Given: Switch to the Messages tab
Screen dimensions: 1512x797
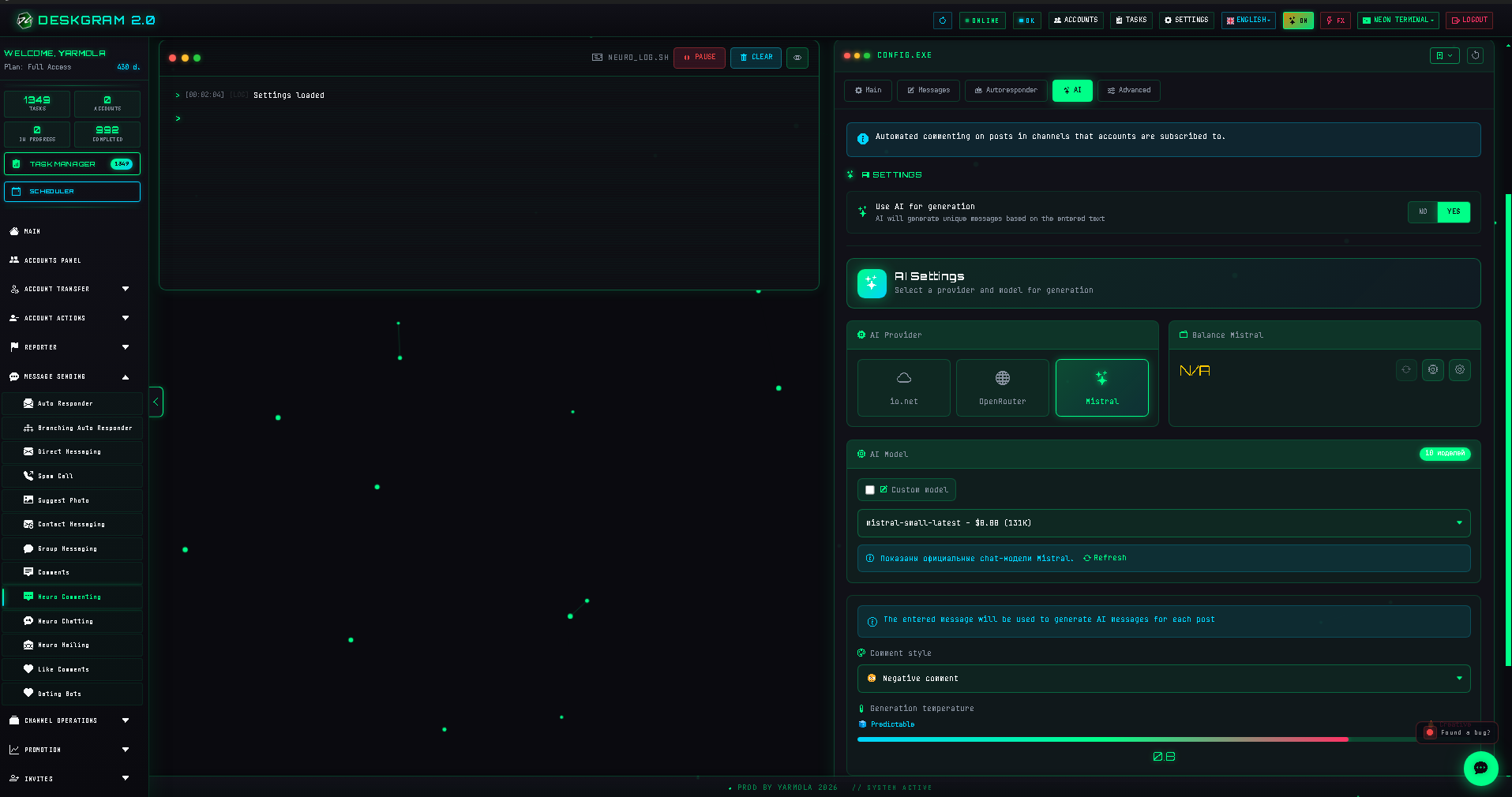Looking at the screenshot, I should pos(929,91).
